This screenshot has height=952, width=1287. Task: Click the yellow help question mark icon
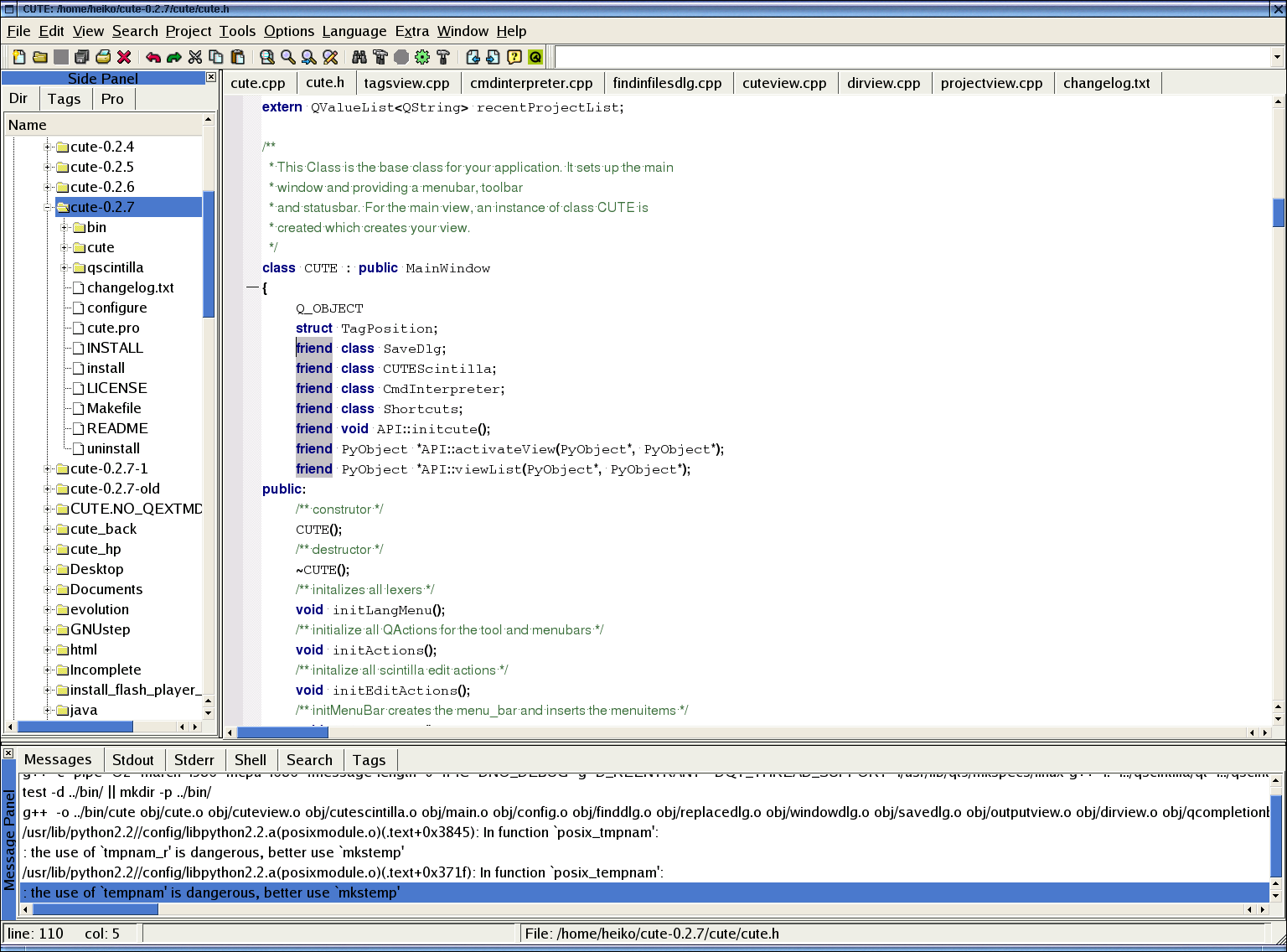pyautogui.click(x=514, y=57)
